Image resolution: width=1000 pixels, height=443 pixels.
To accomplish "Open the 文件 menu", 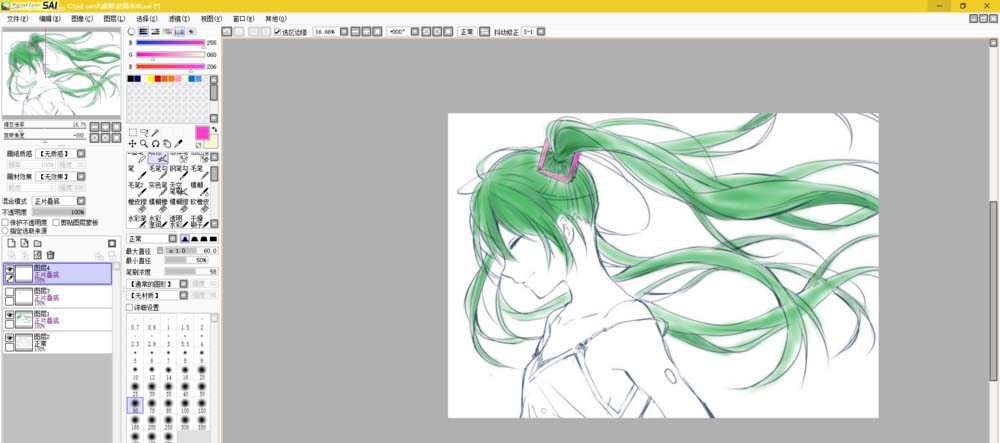I will click(x=17, y=19).
